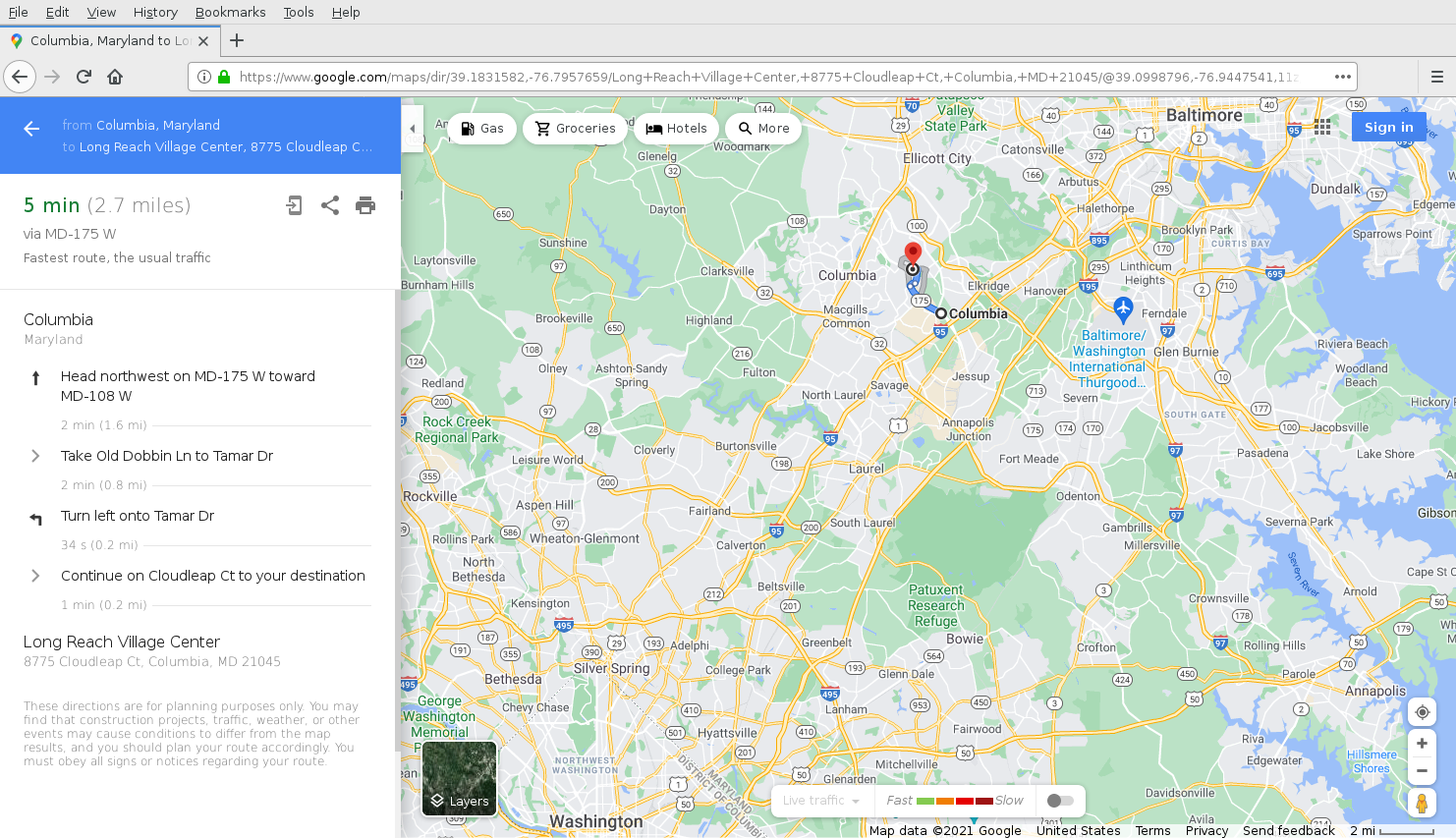The image size is (1456, 838).
Task: Zoom out on the map
Action: pos(1422,771)
